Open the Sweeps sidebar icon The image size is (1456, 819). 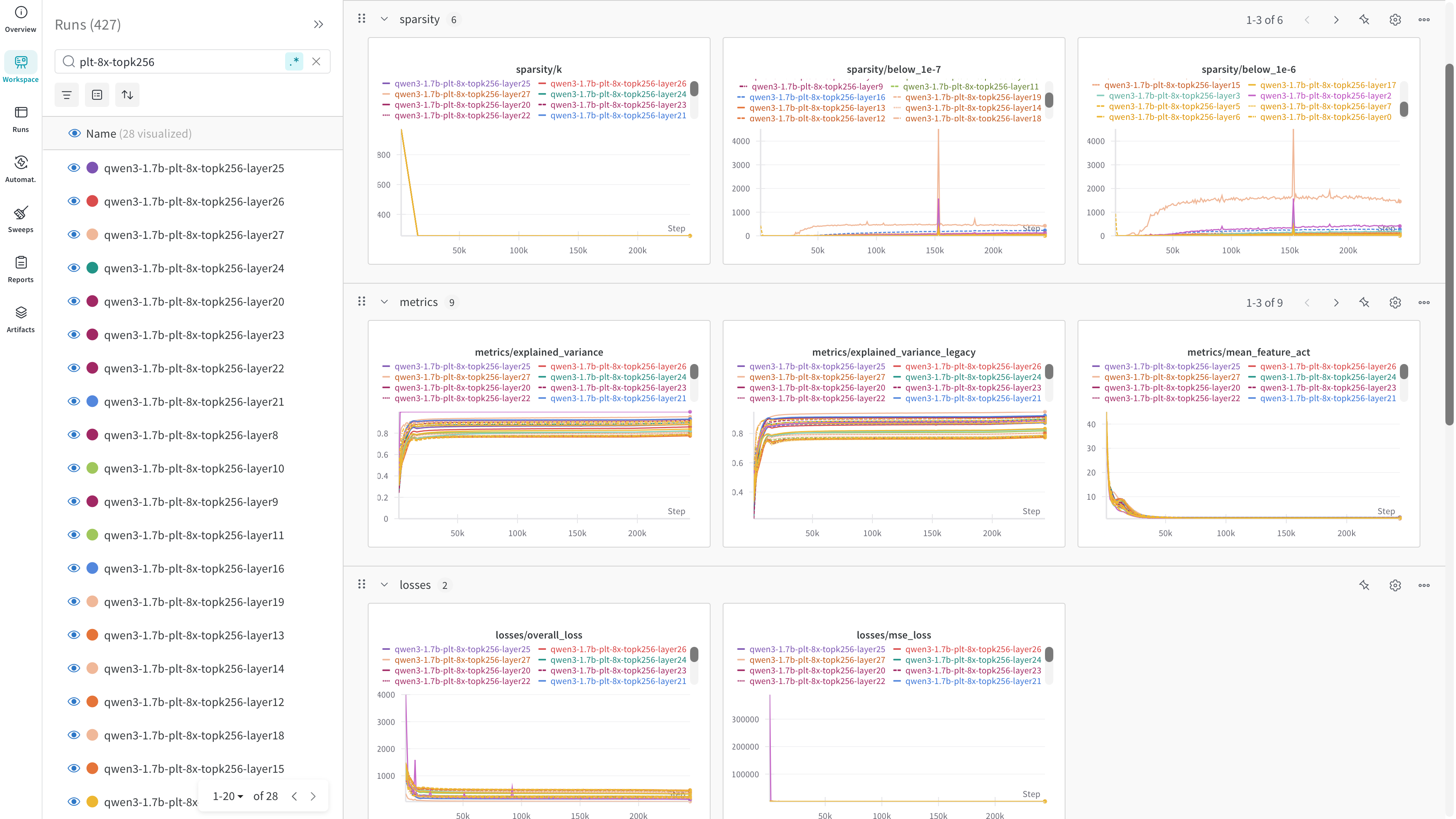[x=21, y=218]
